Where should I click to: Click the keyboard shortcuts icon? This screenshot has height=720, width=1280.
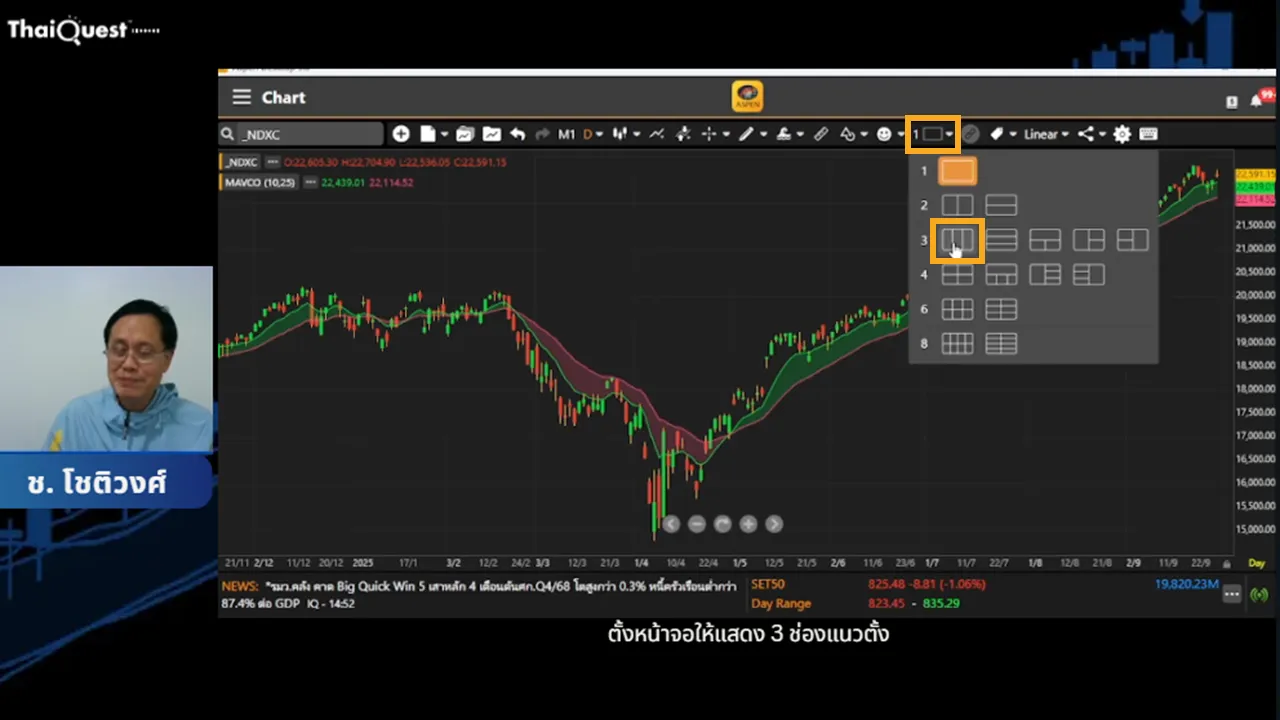tap(1148, 134)
